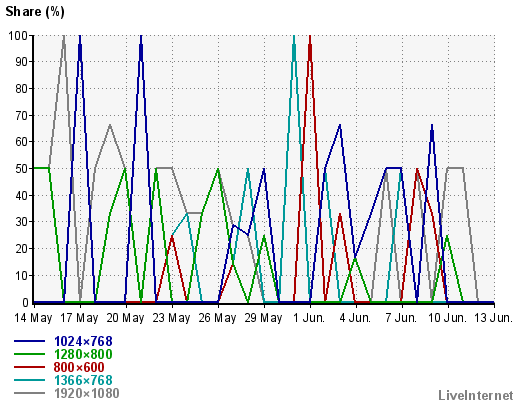Image resolution: width=520 pixels, height=405 pixels.
Task: Click the teal 1366×768 legend line
Action: point(29,380)
